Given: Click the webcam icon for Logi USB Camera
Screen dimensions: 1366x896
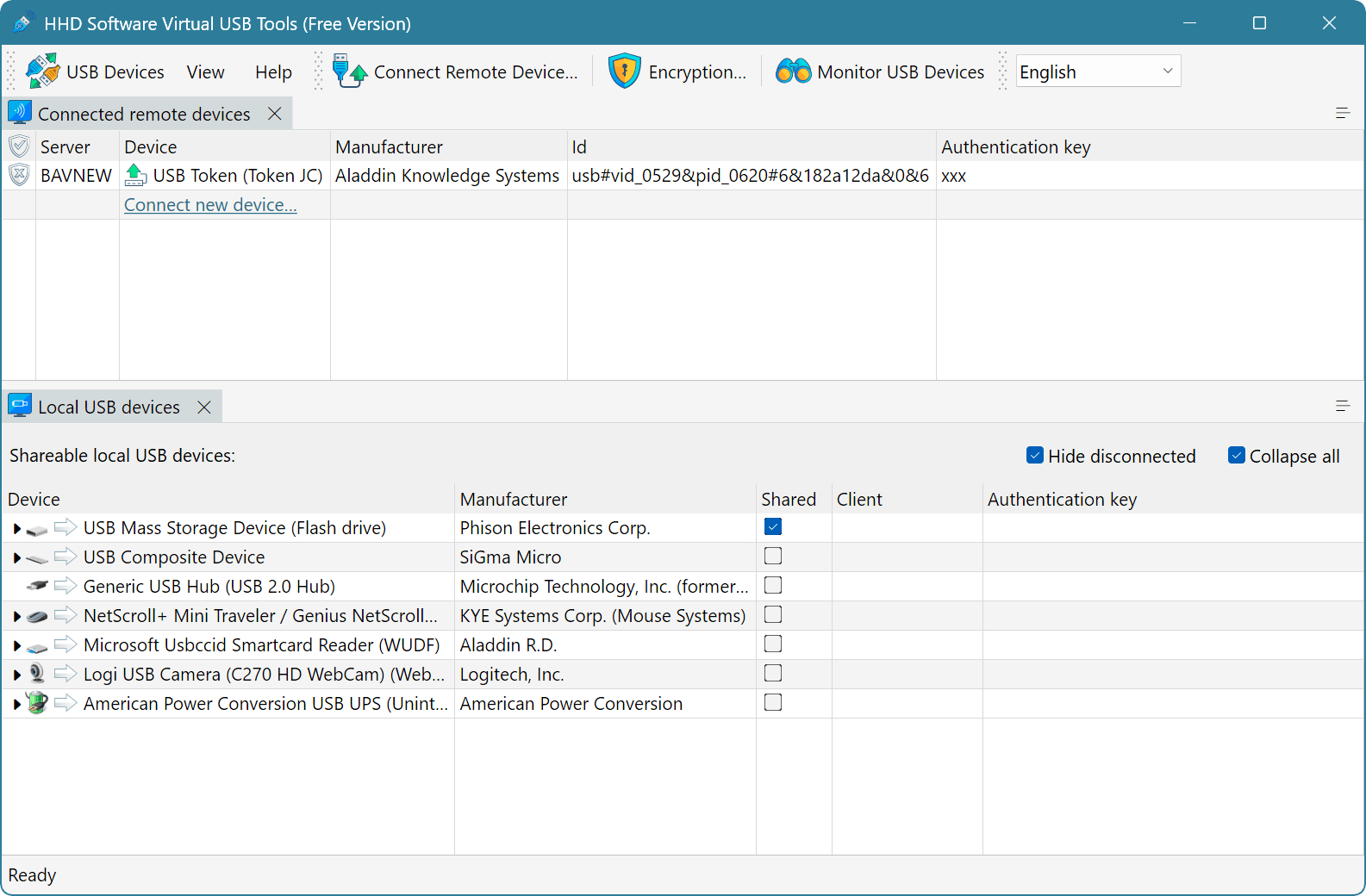Looking at the screenshot, I should coord(37,674).
